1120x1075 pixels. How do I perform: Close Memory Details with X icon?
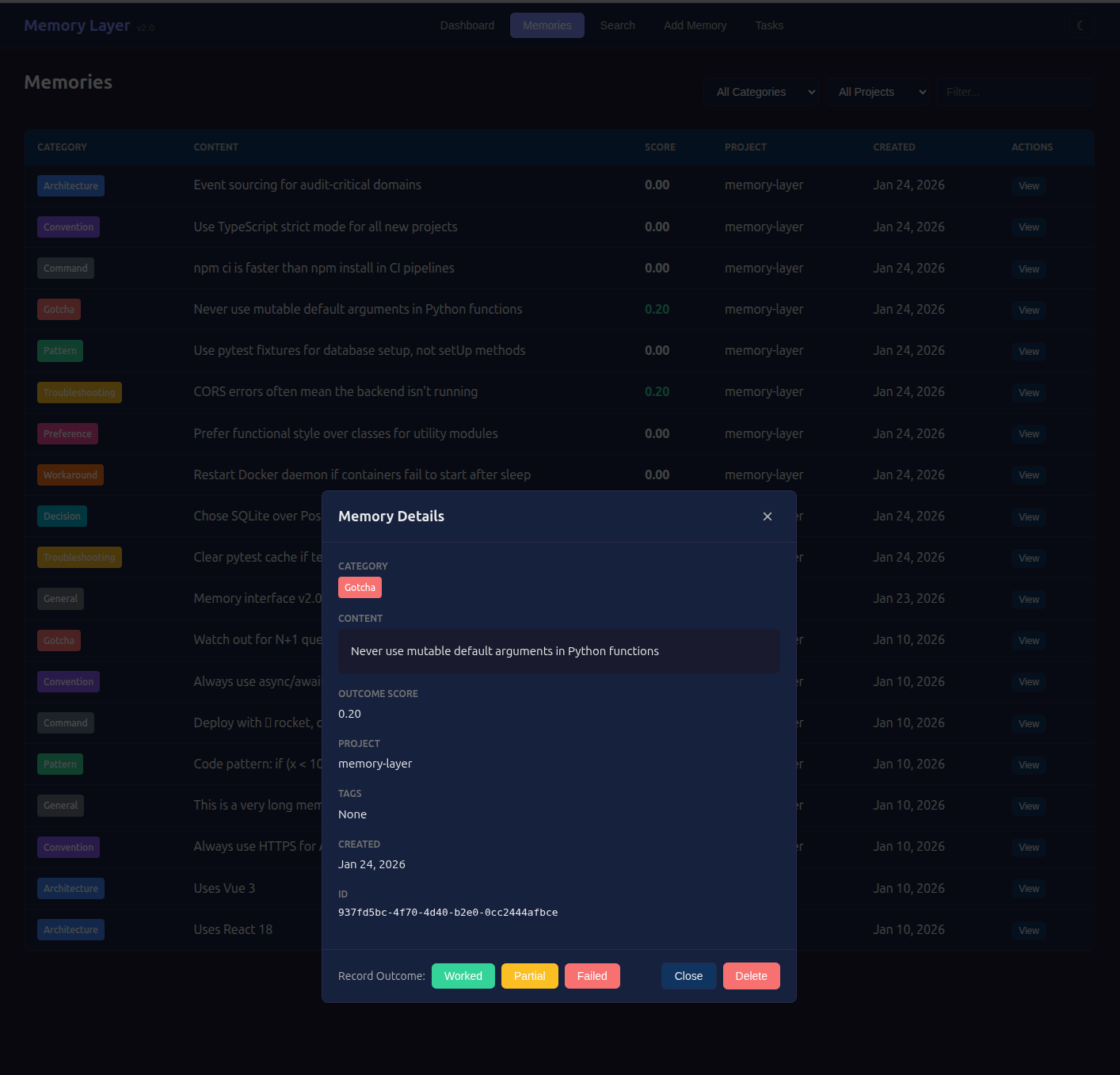[x=768, y=517]
